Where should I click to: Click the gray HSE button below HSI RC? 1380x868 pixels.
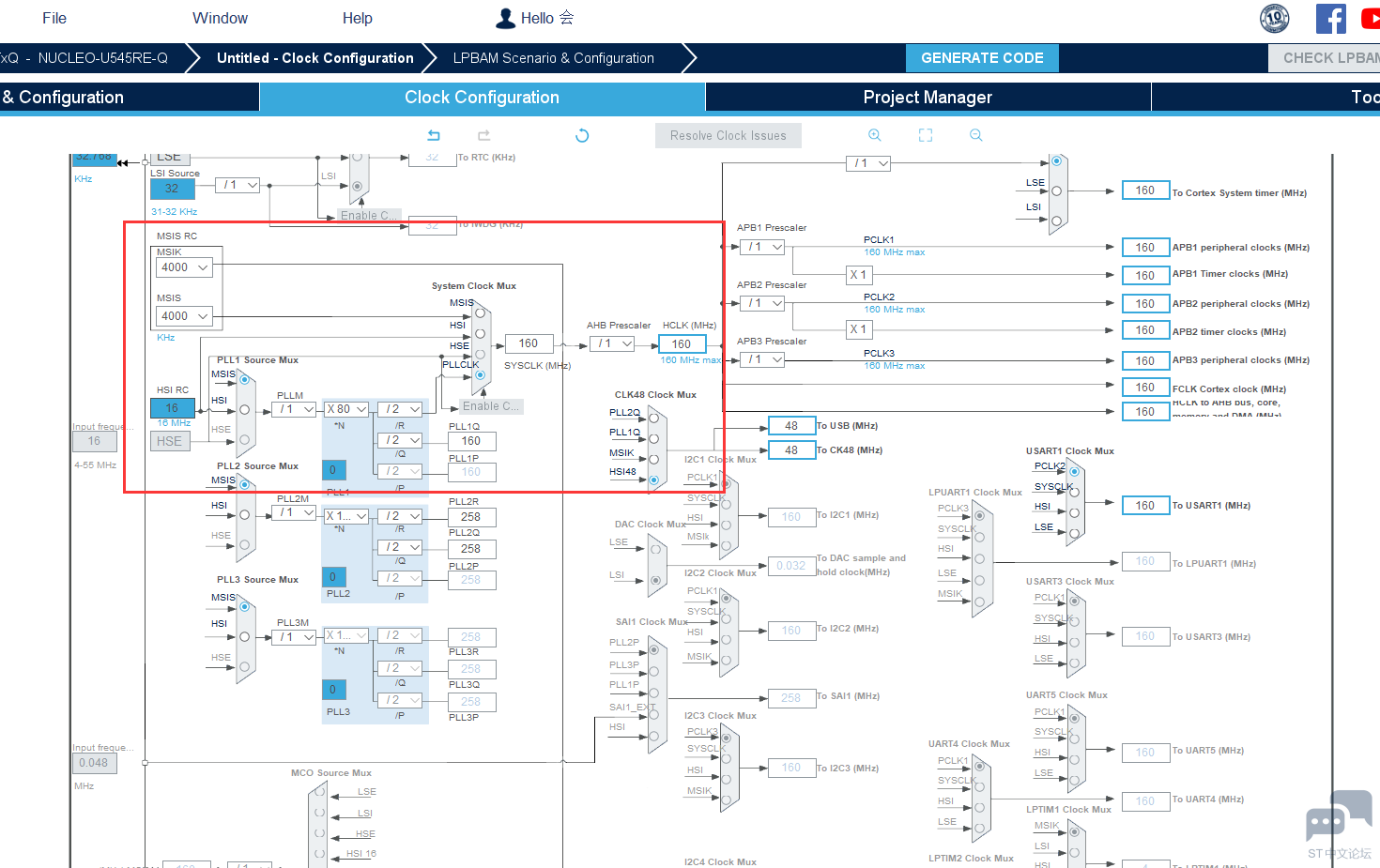click(170, 441)
